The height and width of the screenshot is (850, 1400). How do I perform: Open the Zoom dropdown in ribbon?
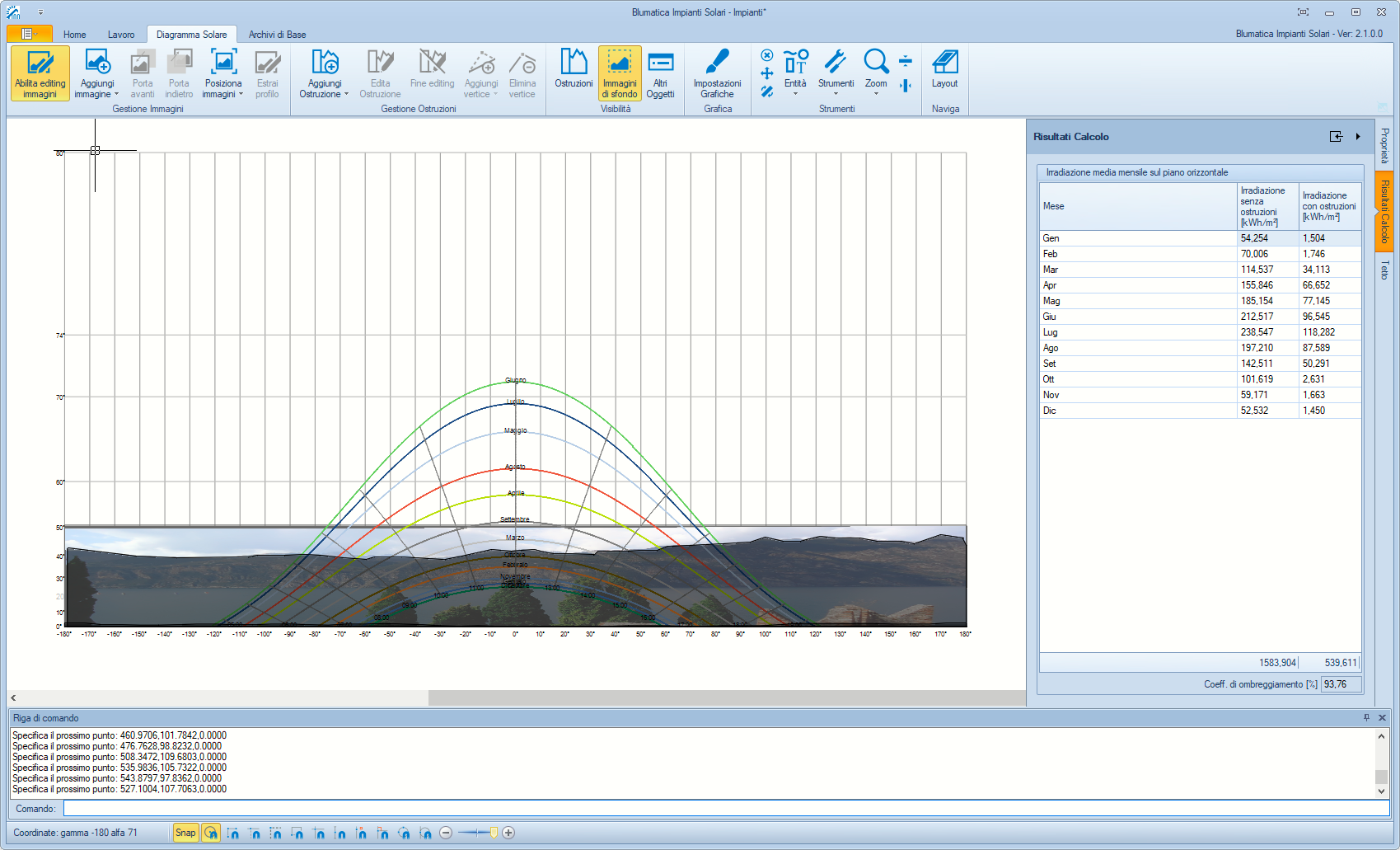tap(876, 92)
